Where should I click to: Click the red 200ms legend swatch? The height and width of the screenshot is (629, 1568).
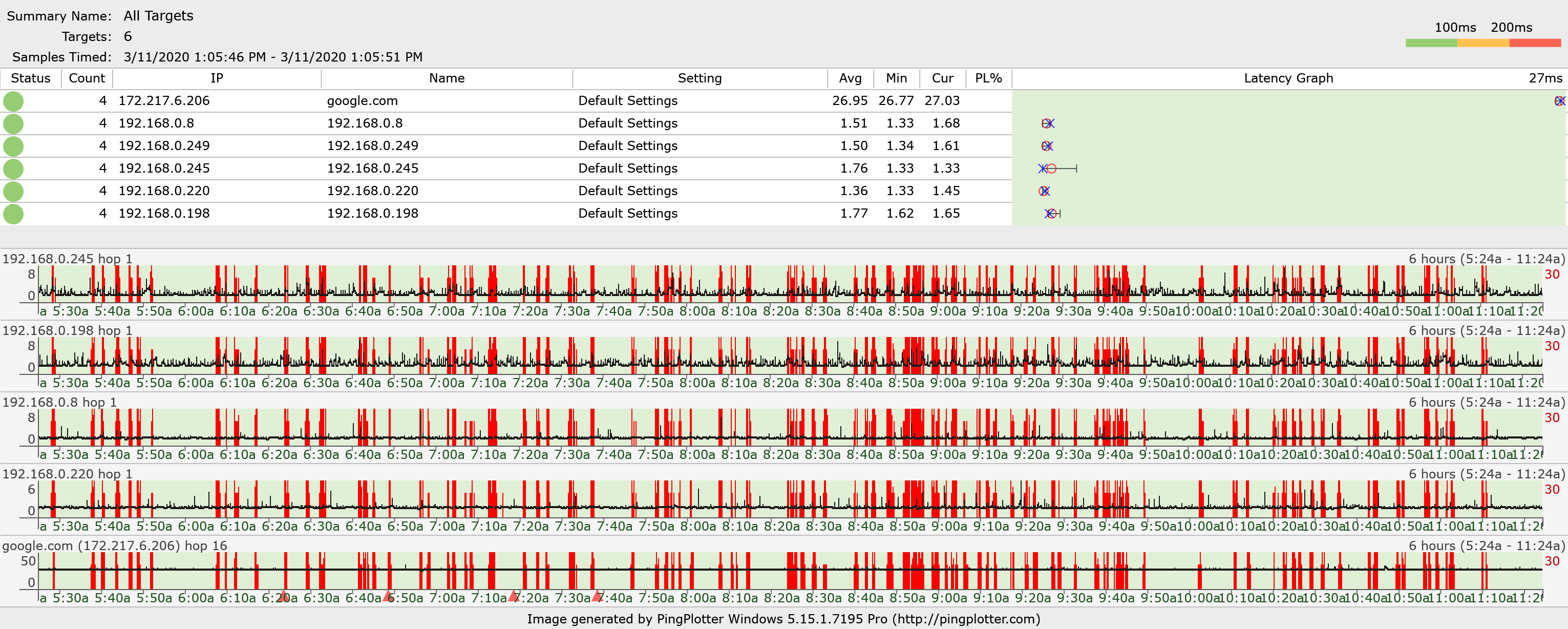1535,43
